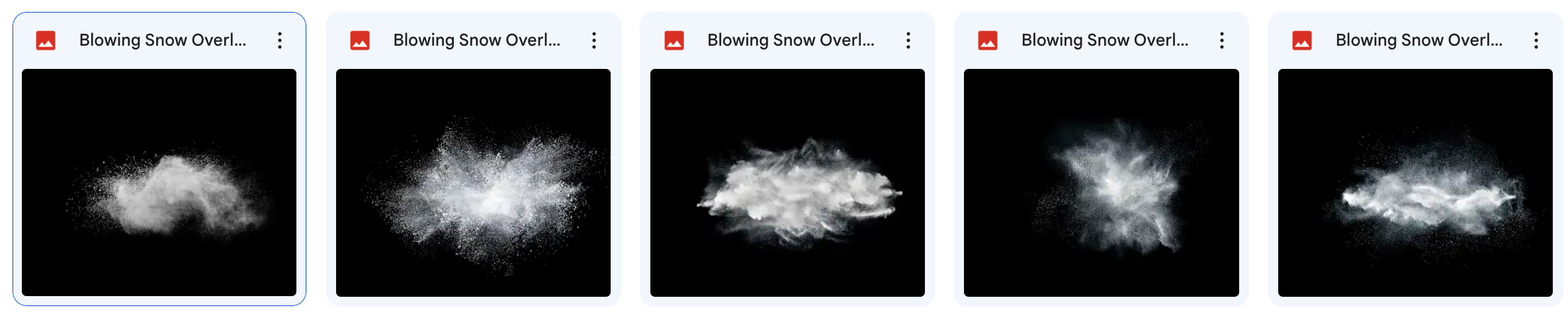Viewport: 1568px width, 314px height.
Task: Select the third Blowing Snow Overl... file title
Action: 791,40
